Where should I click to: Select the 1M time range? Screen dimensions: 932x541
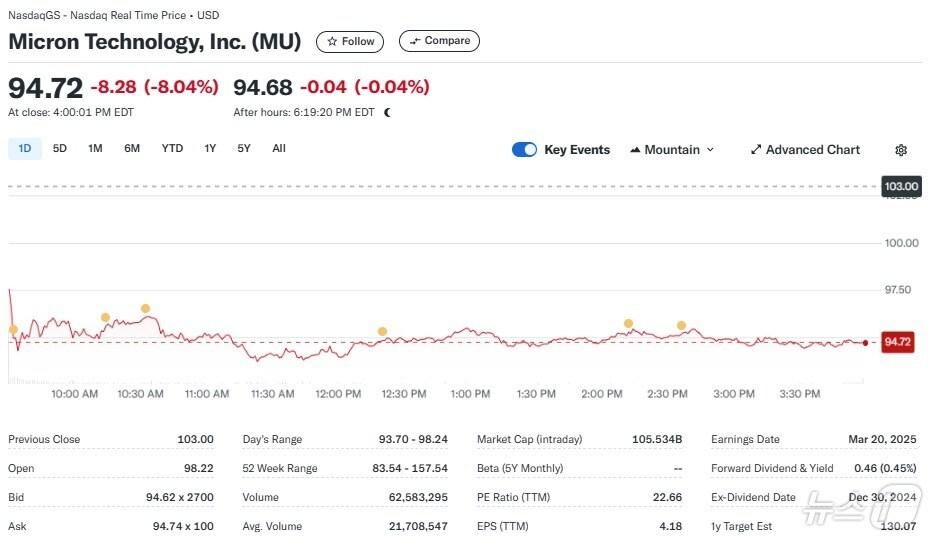95,149
